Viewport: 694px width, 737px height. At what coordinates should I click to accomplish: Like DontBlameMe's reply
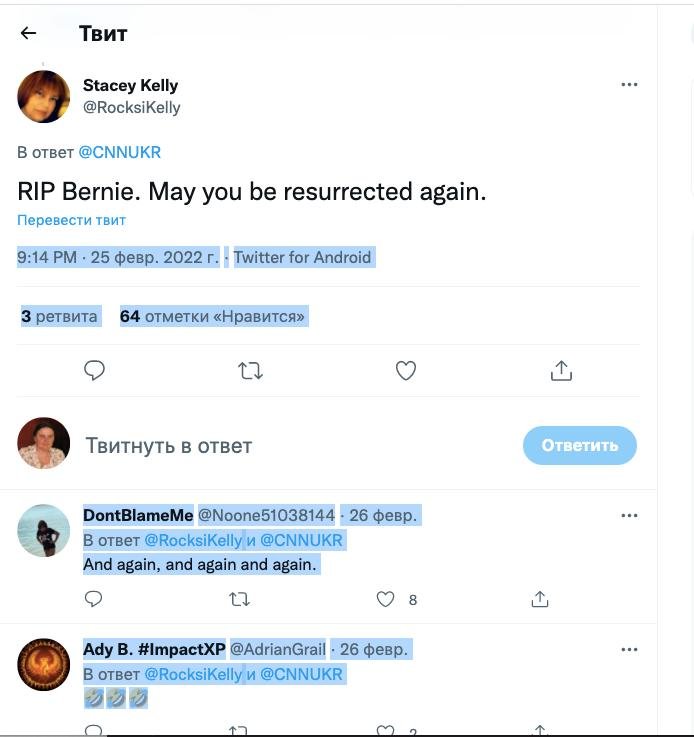click(x=386, y=599)
